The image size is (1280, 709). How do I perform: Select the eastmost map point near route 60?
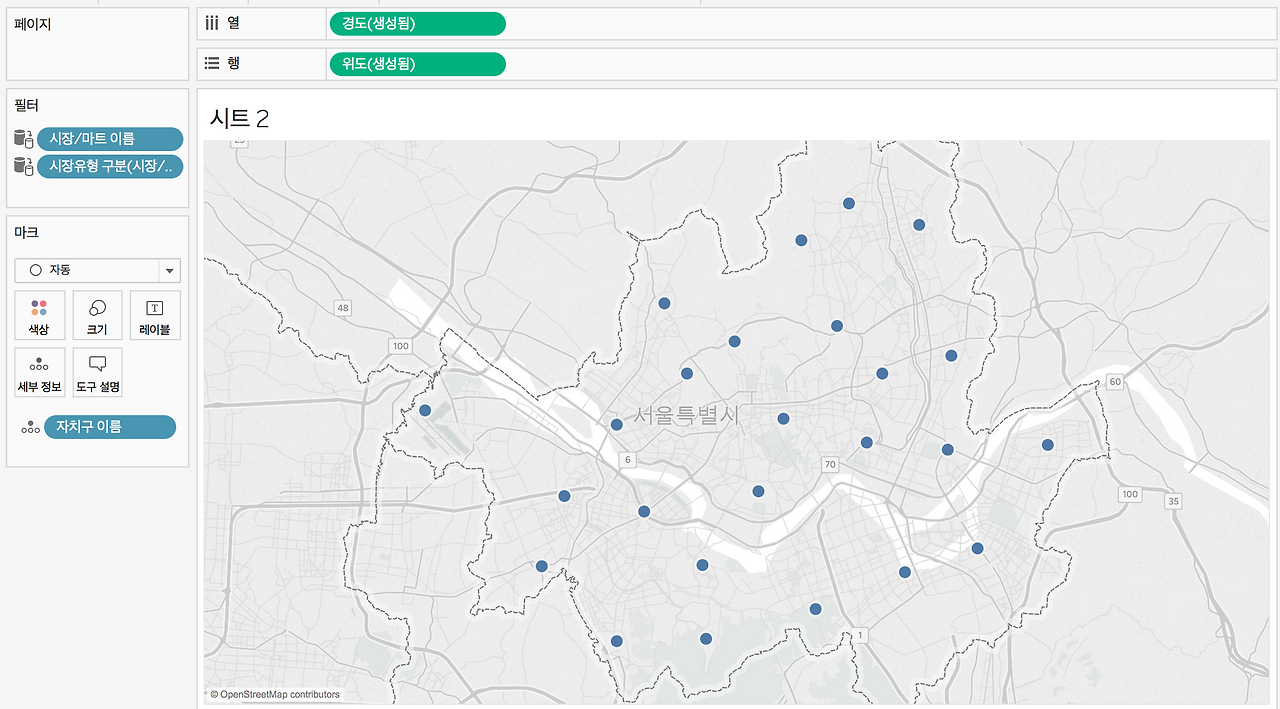tap(1048, 444)
